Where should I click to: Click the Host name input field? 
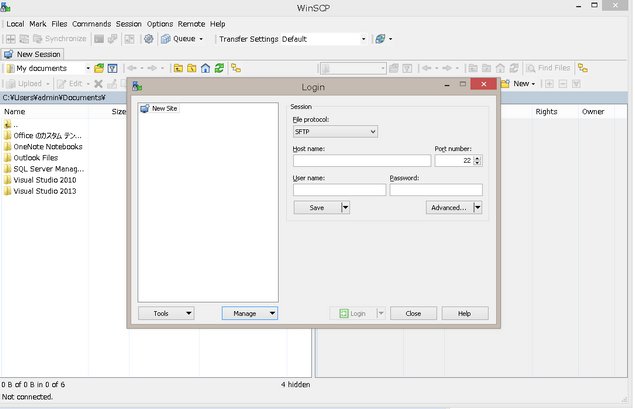click(362, 161)
